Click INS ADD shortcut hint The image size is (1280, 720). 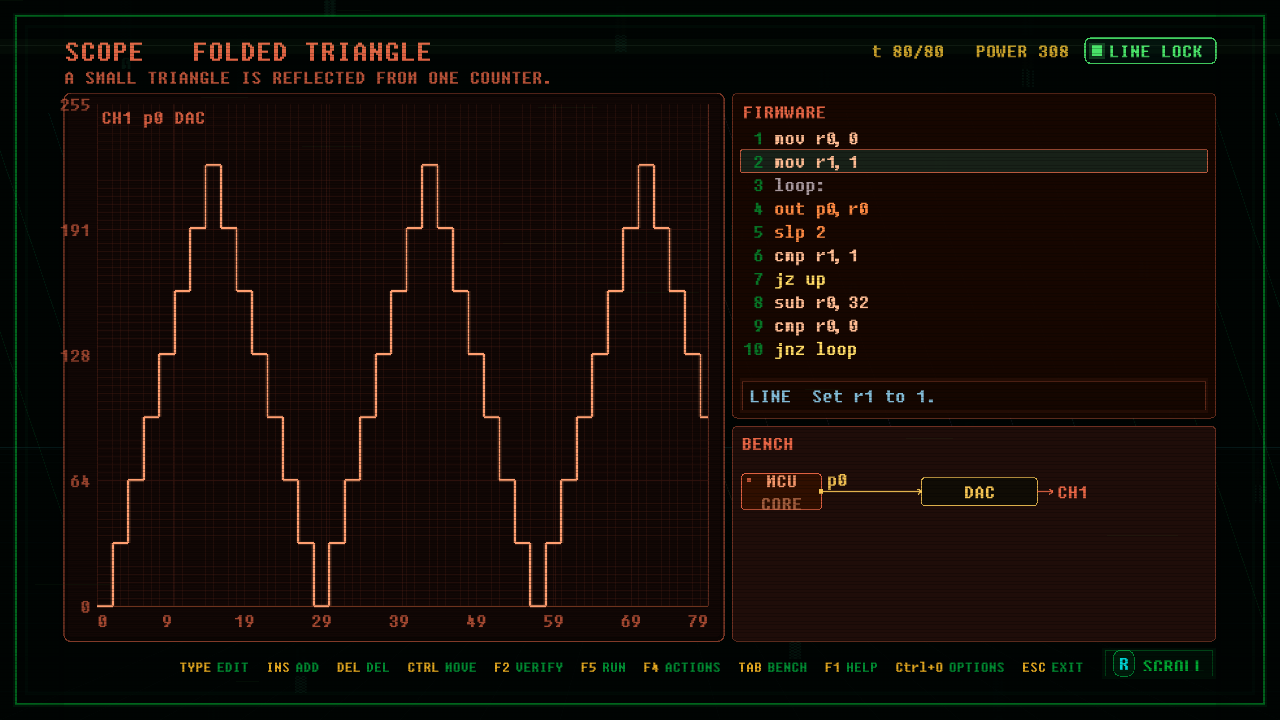pos(293,667)
